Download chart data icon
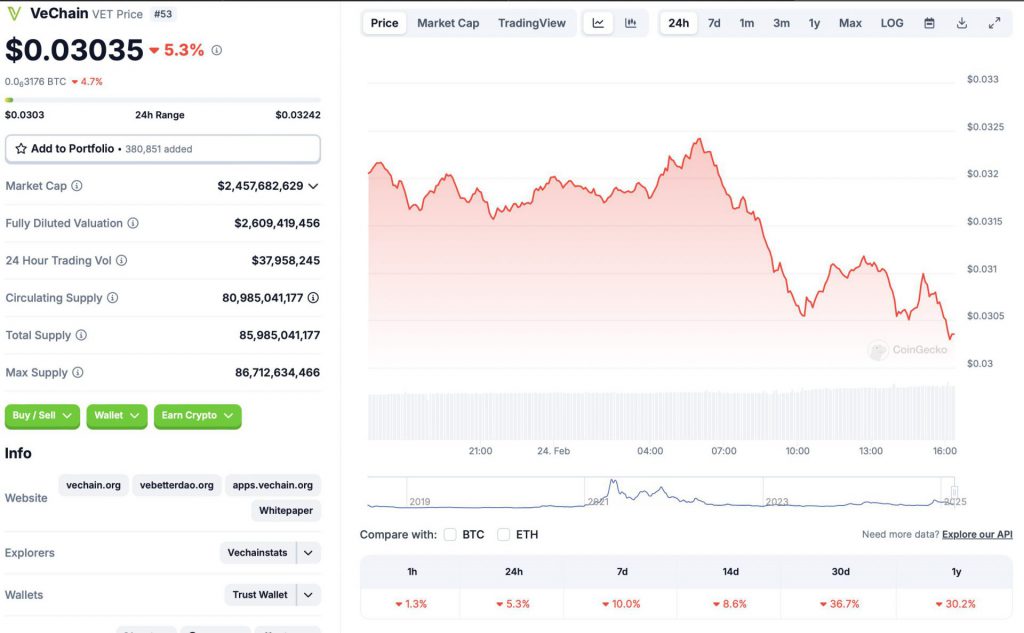 click(x=962, y=23)
